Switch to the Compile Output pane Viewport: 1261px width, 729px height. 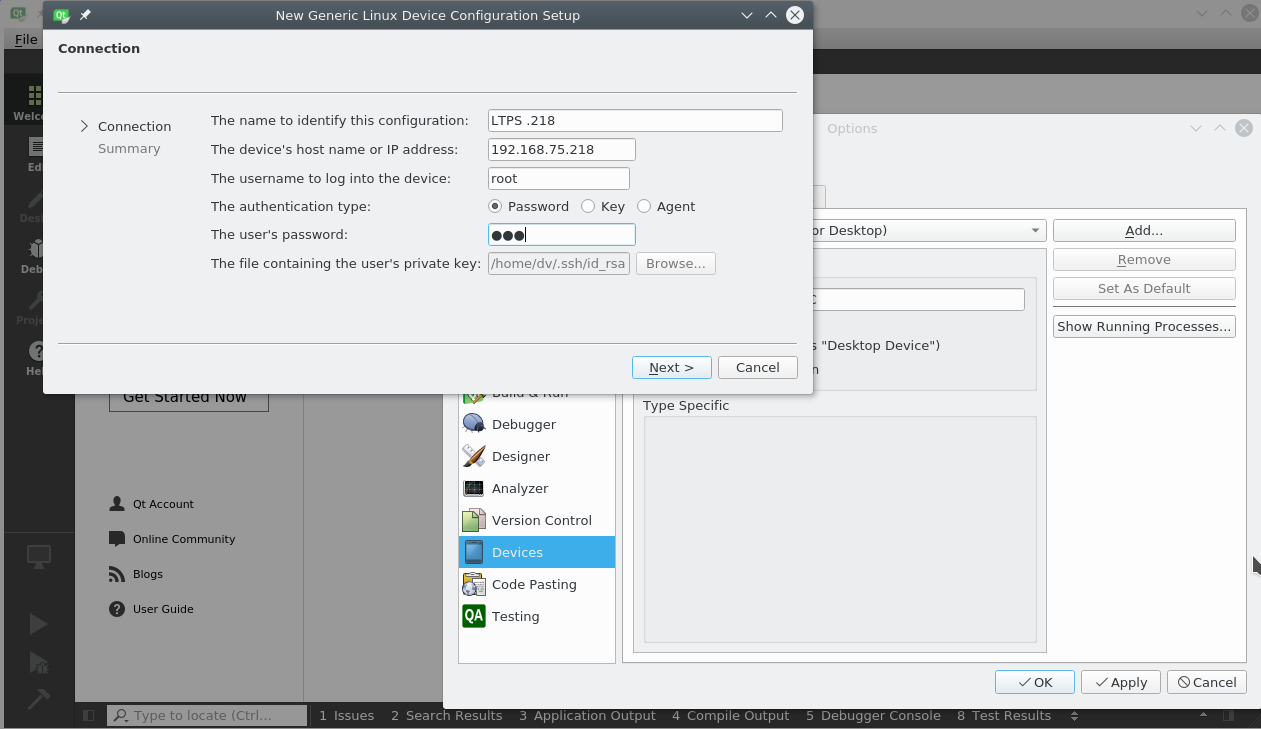730,716
